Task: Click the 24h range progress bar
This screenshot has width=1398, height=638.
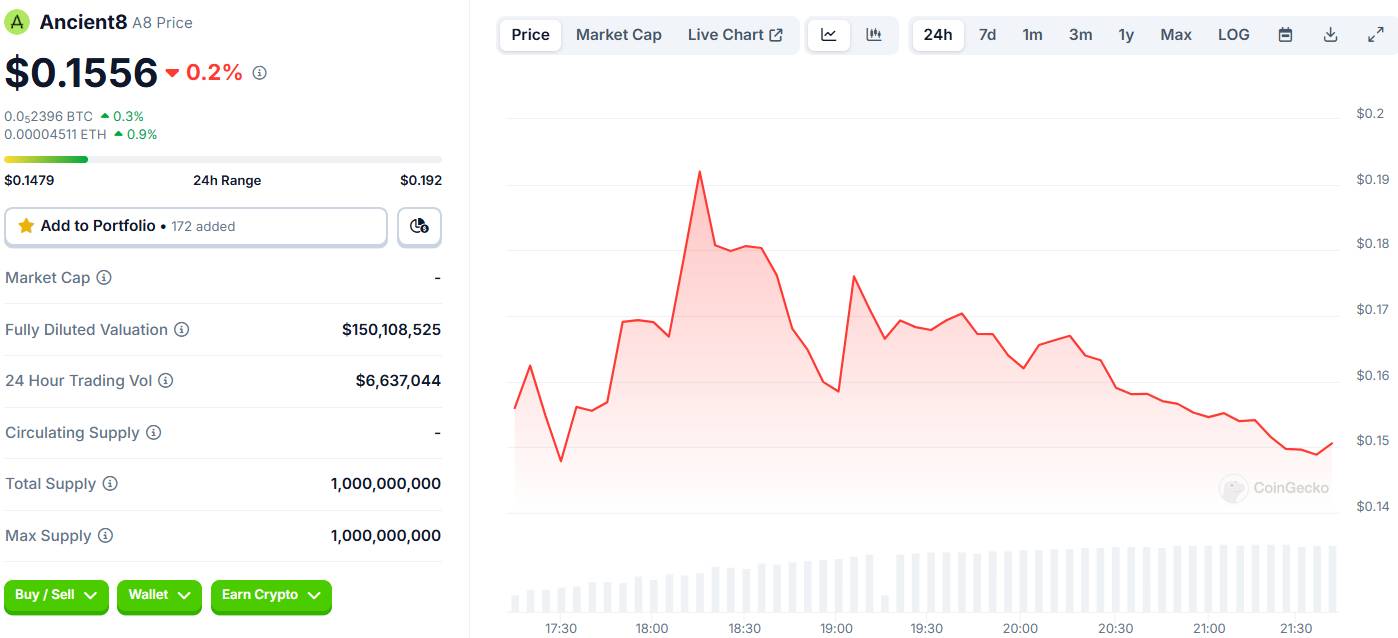Action: tap(223, 159)
